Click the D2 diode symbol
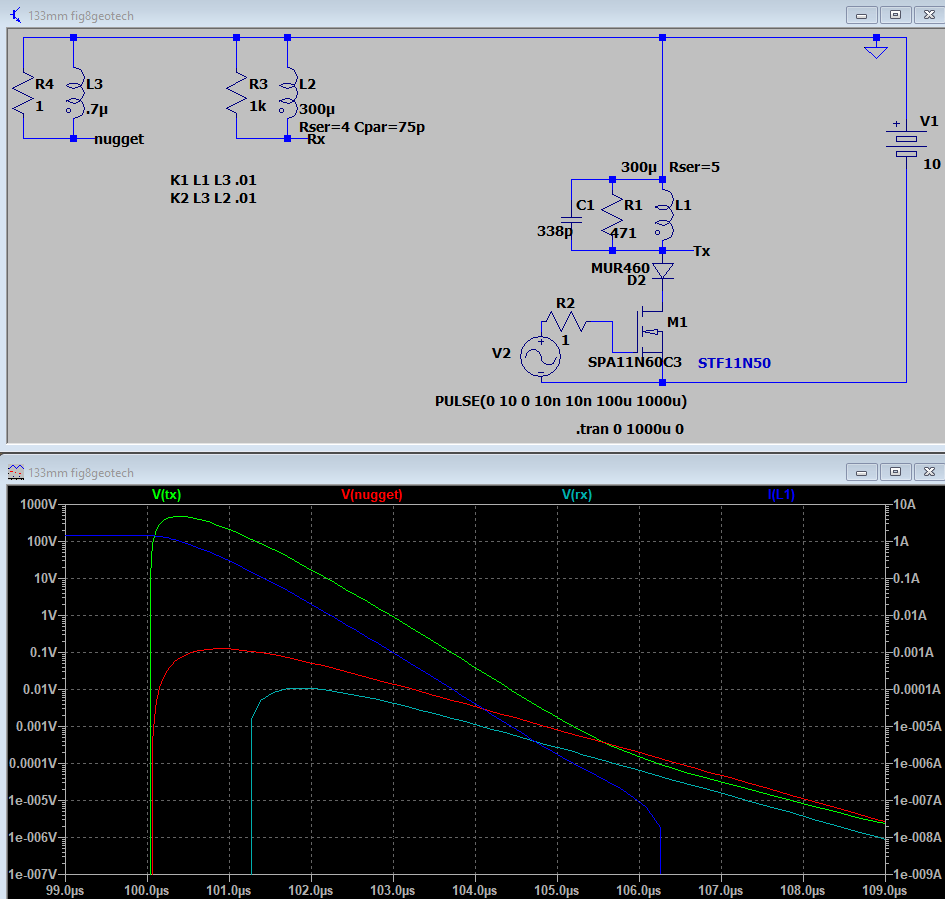This screenshot has width=945, height=899. point(662,270)
